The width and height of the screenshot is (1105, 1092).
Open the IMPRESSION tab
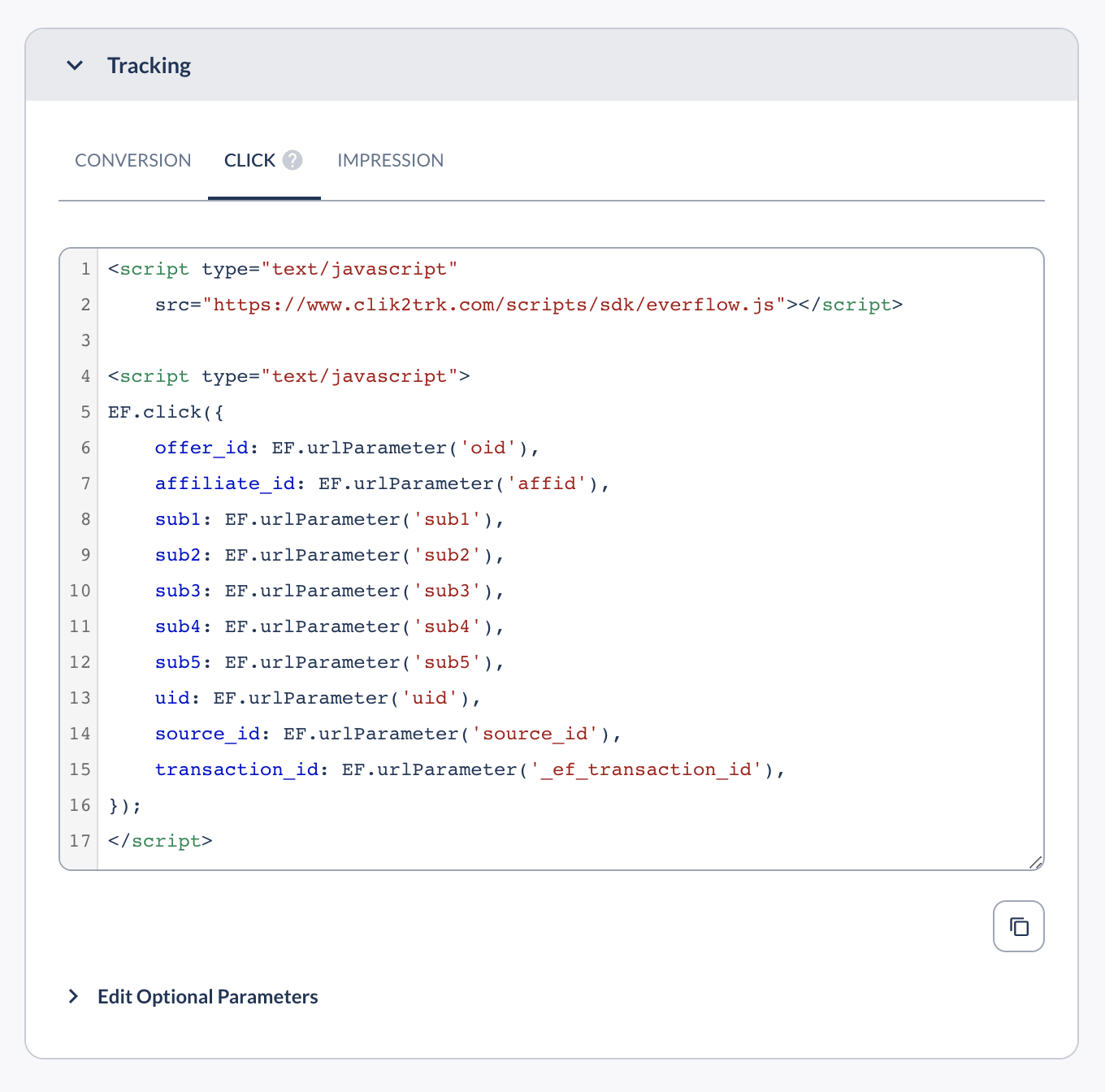(x=391, y=160)
